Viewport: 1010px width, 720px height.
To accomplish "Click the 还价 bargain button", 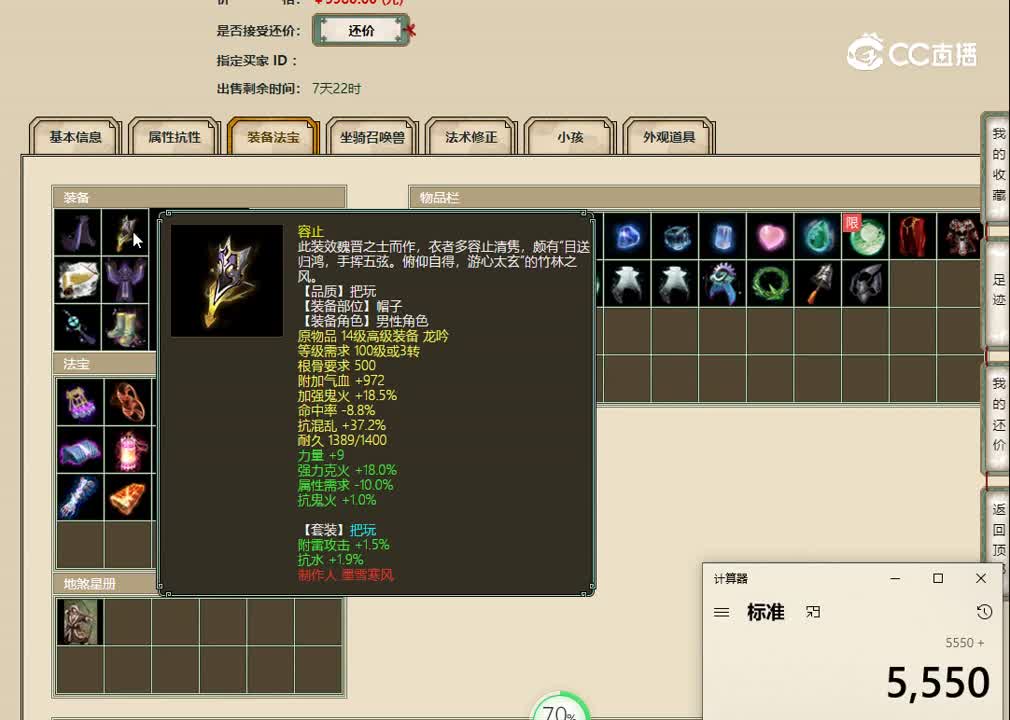I will pyautogui.click(x=361, y=30).
